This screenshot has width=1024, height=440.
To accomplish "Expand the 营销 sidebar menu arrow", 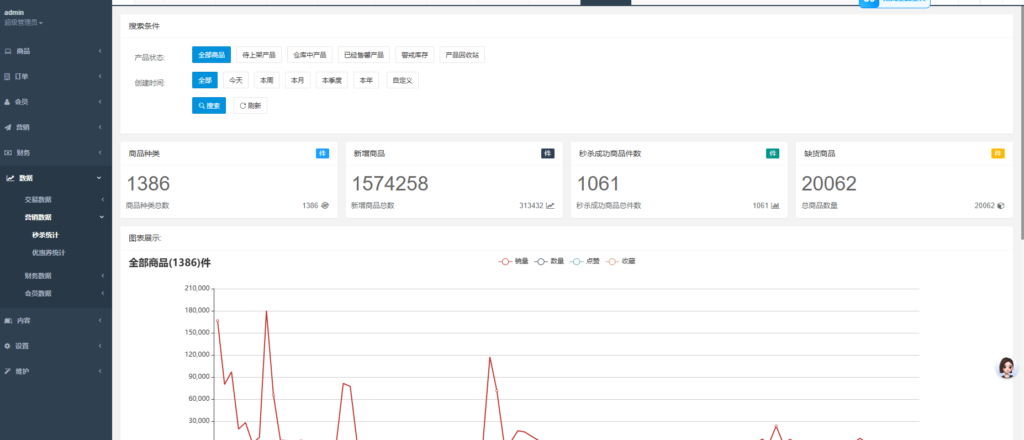I will [x=100, y=127].
